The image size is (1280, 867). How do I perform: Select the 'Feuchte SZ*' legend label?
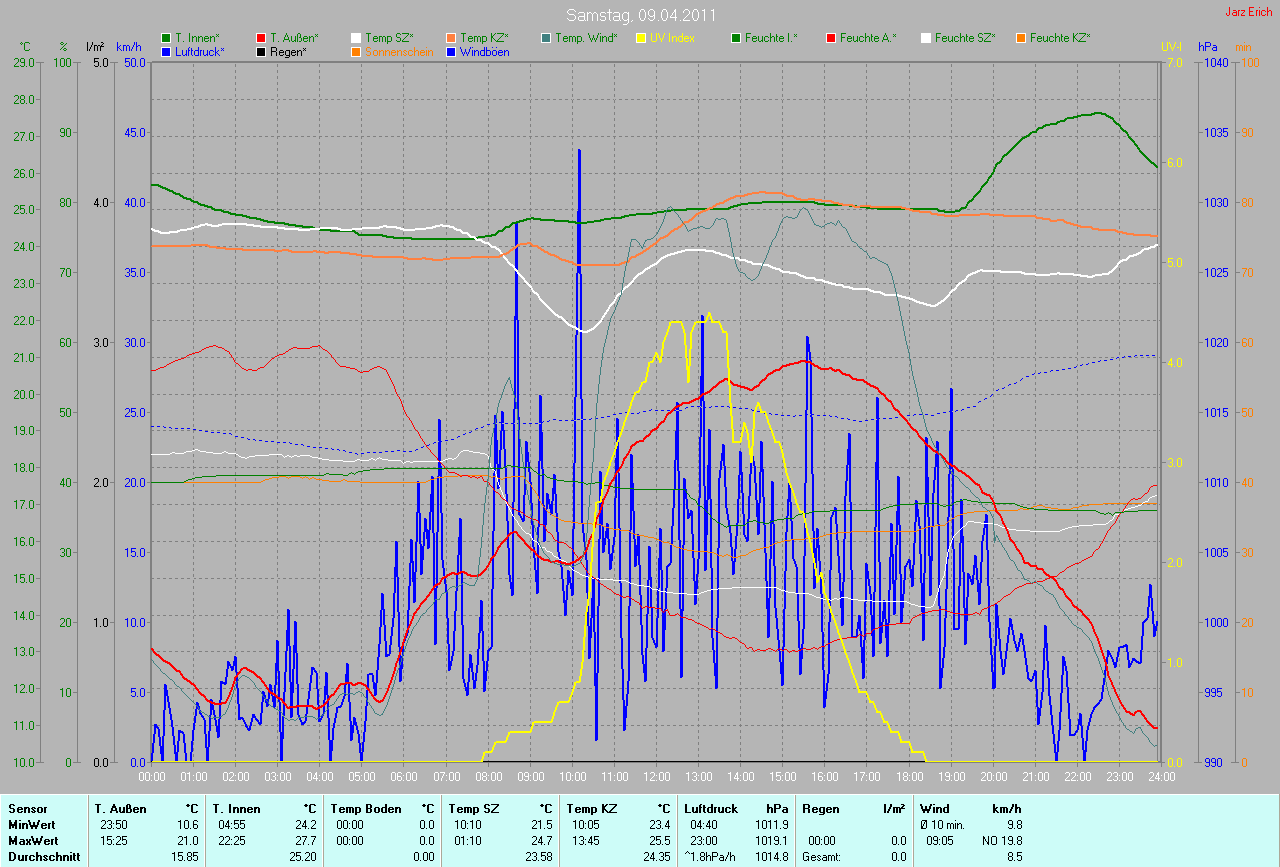click(965, 38)
